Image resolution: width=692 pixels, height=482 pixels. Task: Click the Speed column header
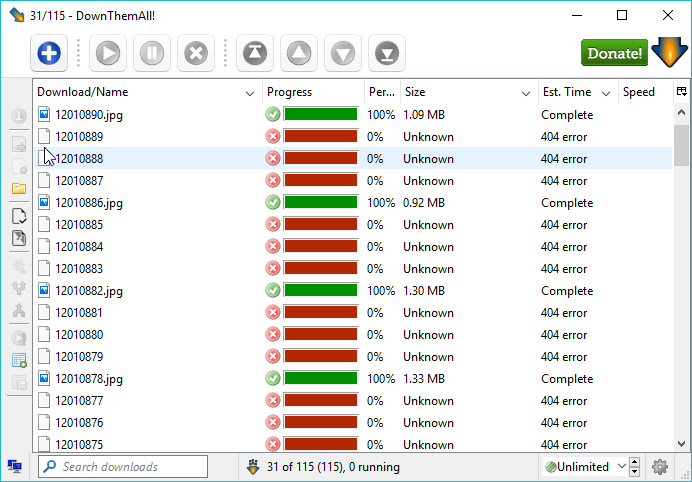[x=640, y=92]
